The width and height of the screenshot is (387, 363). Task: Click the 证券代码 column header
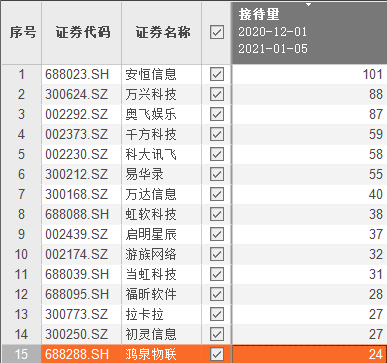pyautogui.click(x=82, y=32)
